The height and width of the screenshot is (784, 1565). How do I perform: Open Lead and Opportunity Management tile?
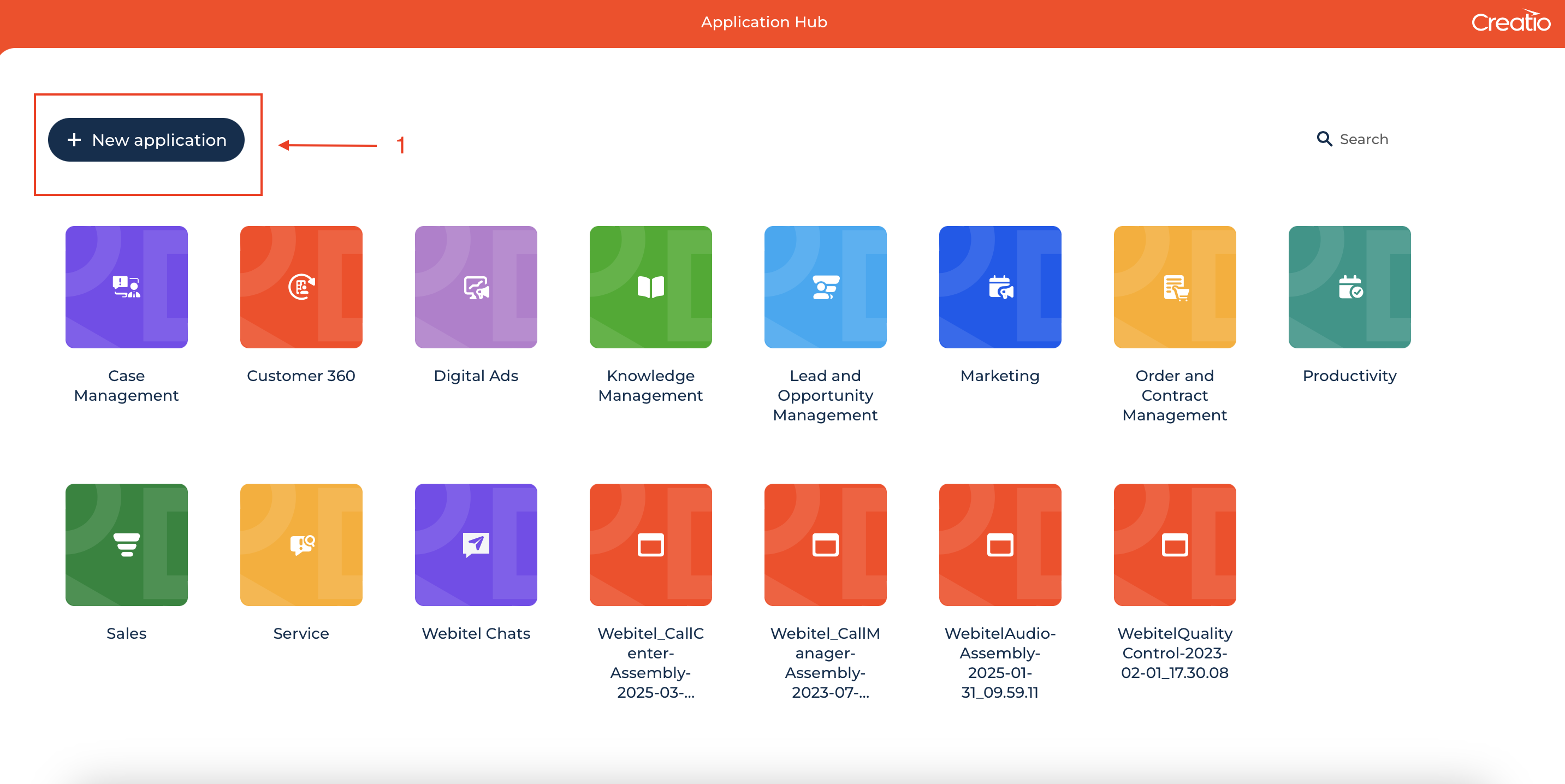pyautogui.click(x=825, y=287)
